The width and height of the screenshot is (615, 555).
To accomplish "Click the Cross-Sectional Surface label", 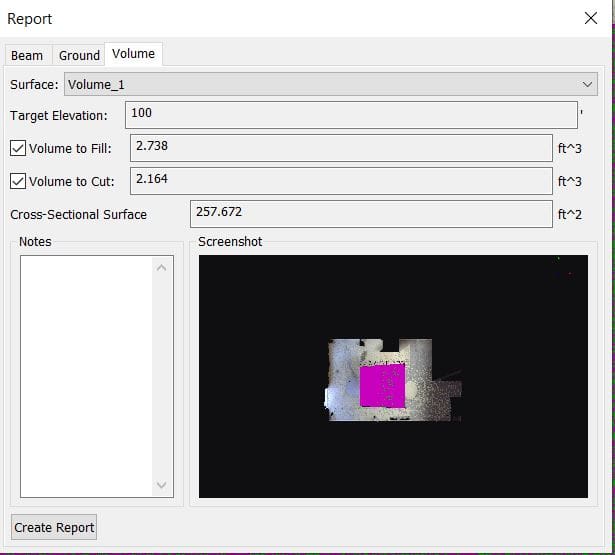I will (78, 215).
